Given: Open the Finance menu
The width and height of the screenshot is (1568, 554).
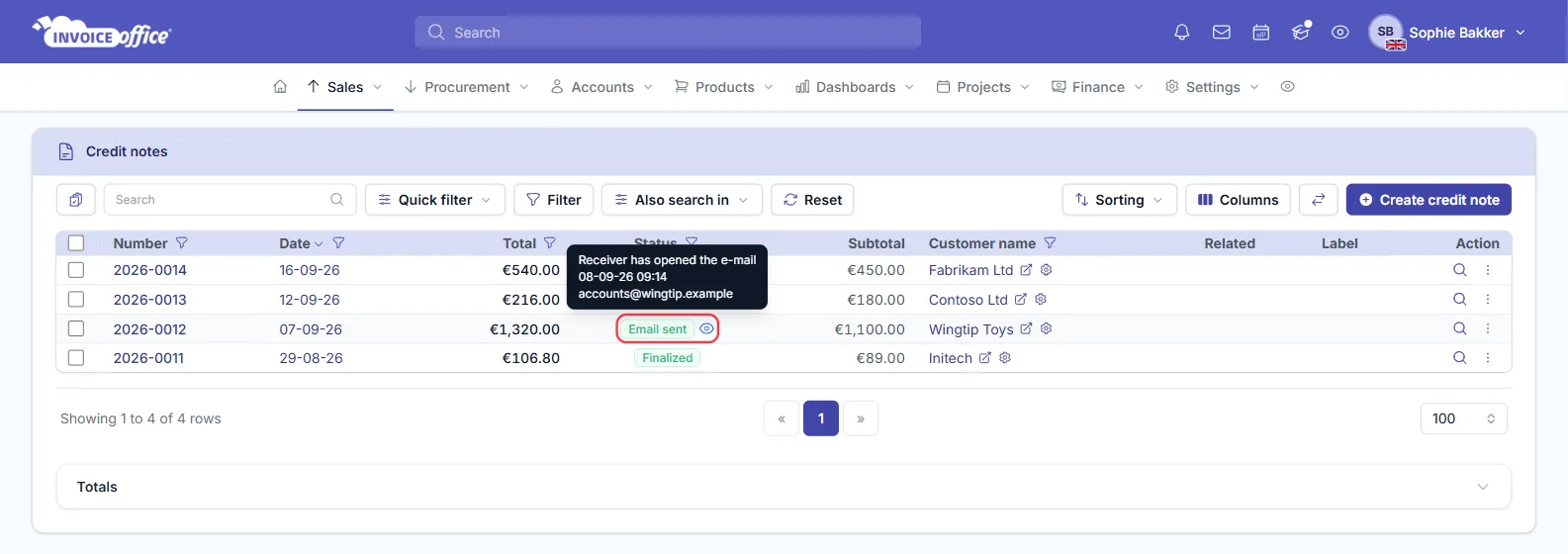Looking at the screenshot, I should tap(1098, 87).
